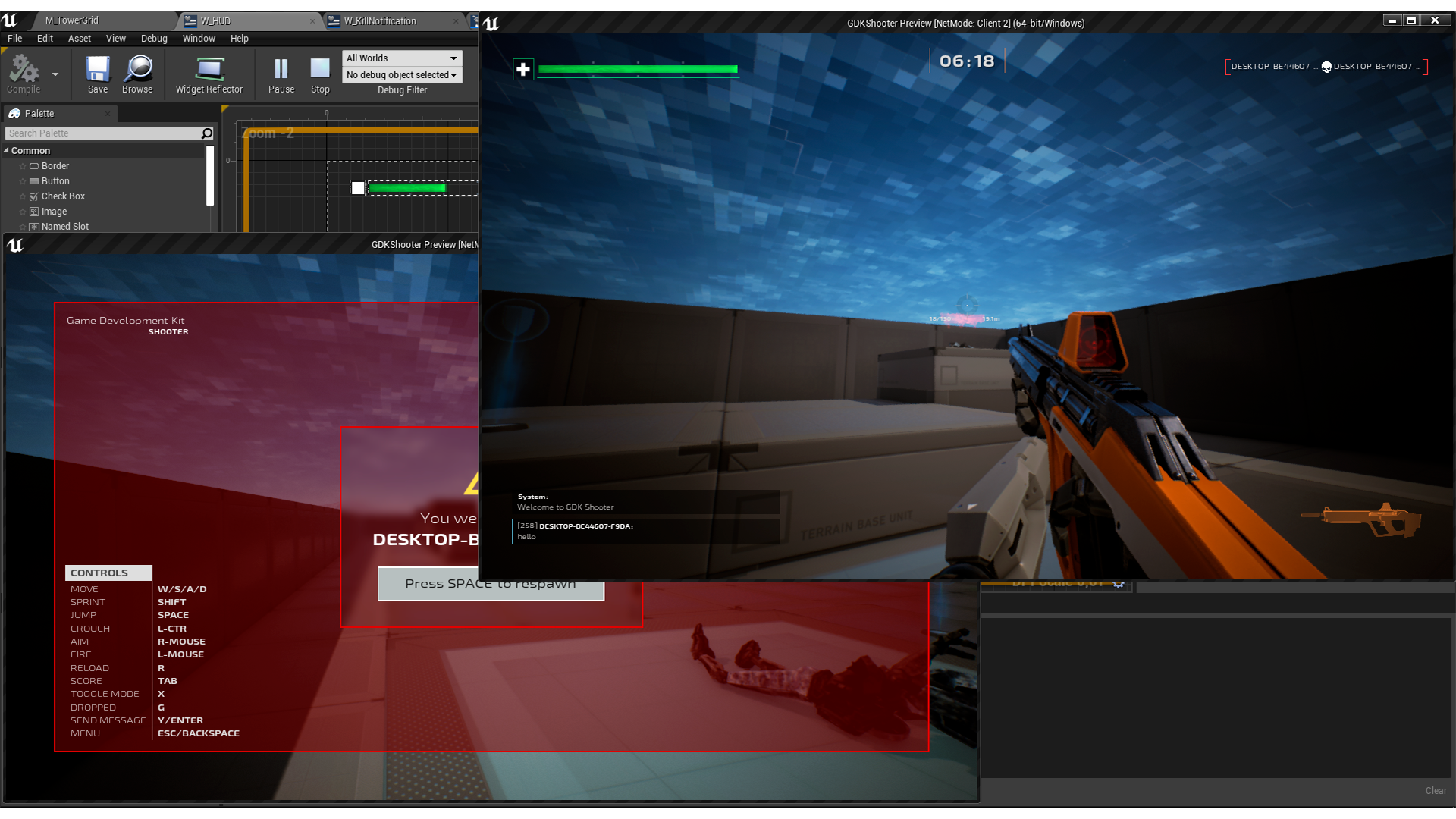Click the green health progress bar in the designer canvas
1456x819 pixels.
tap(407, 187)
